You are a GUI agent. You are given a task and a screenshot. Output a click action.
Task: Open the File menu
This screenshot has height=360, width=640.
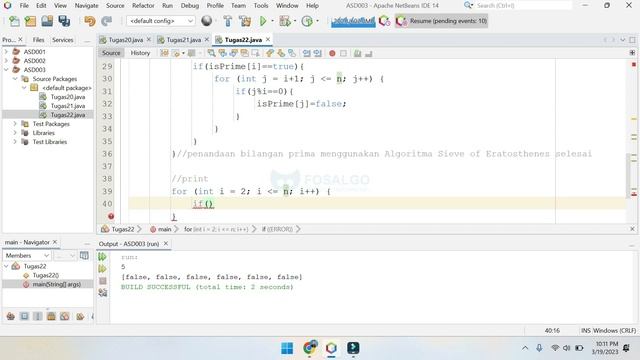tap(24, 6)
